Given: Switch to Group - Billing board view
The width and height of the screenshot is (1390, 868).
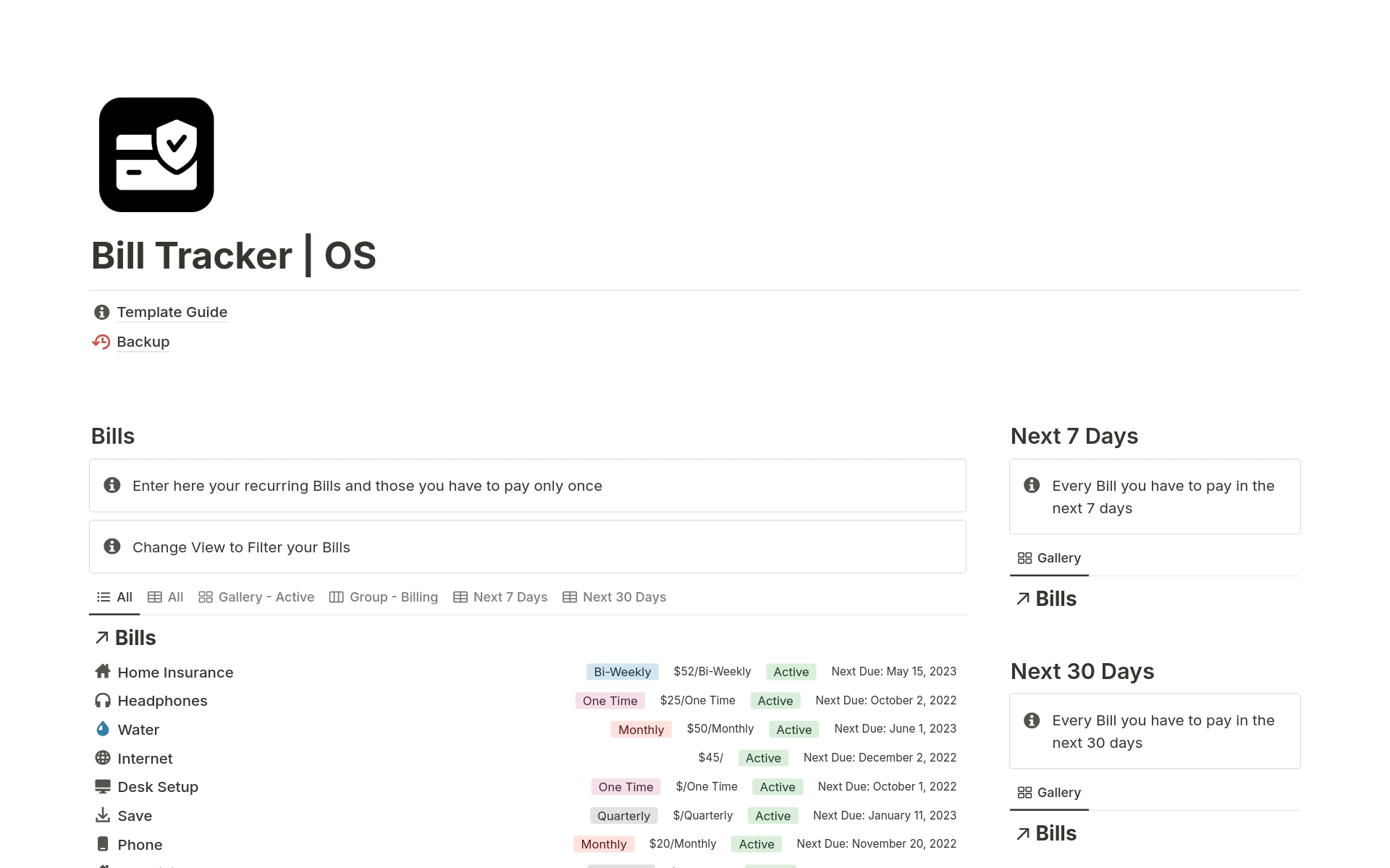Looking at the screenshot, I should click(383, 597).
